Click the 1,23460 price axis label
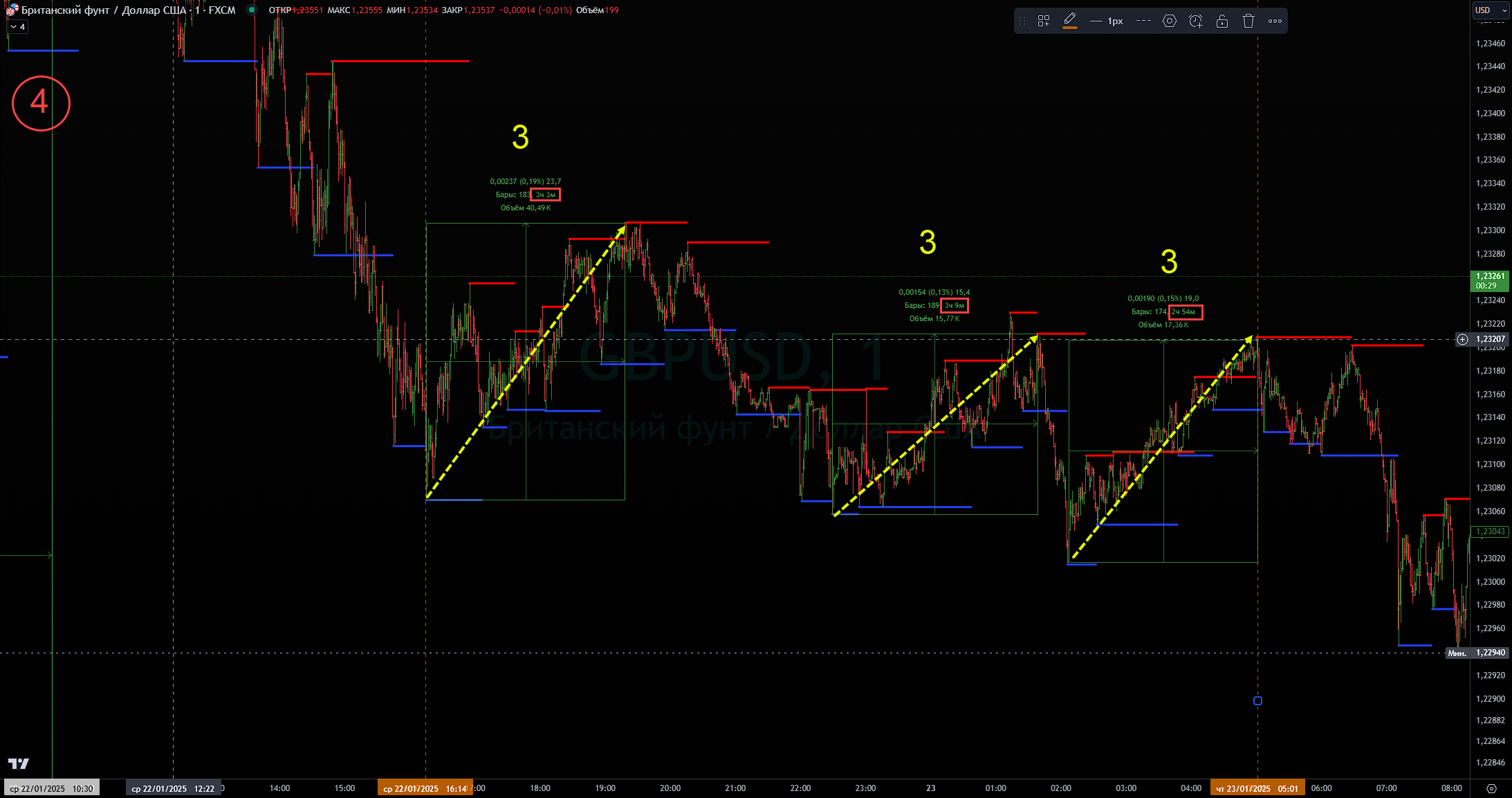 [x=1491, y=44]
